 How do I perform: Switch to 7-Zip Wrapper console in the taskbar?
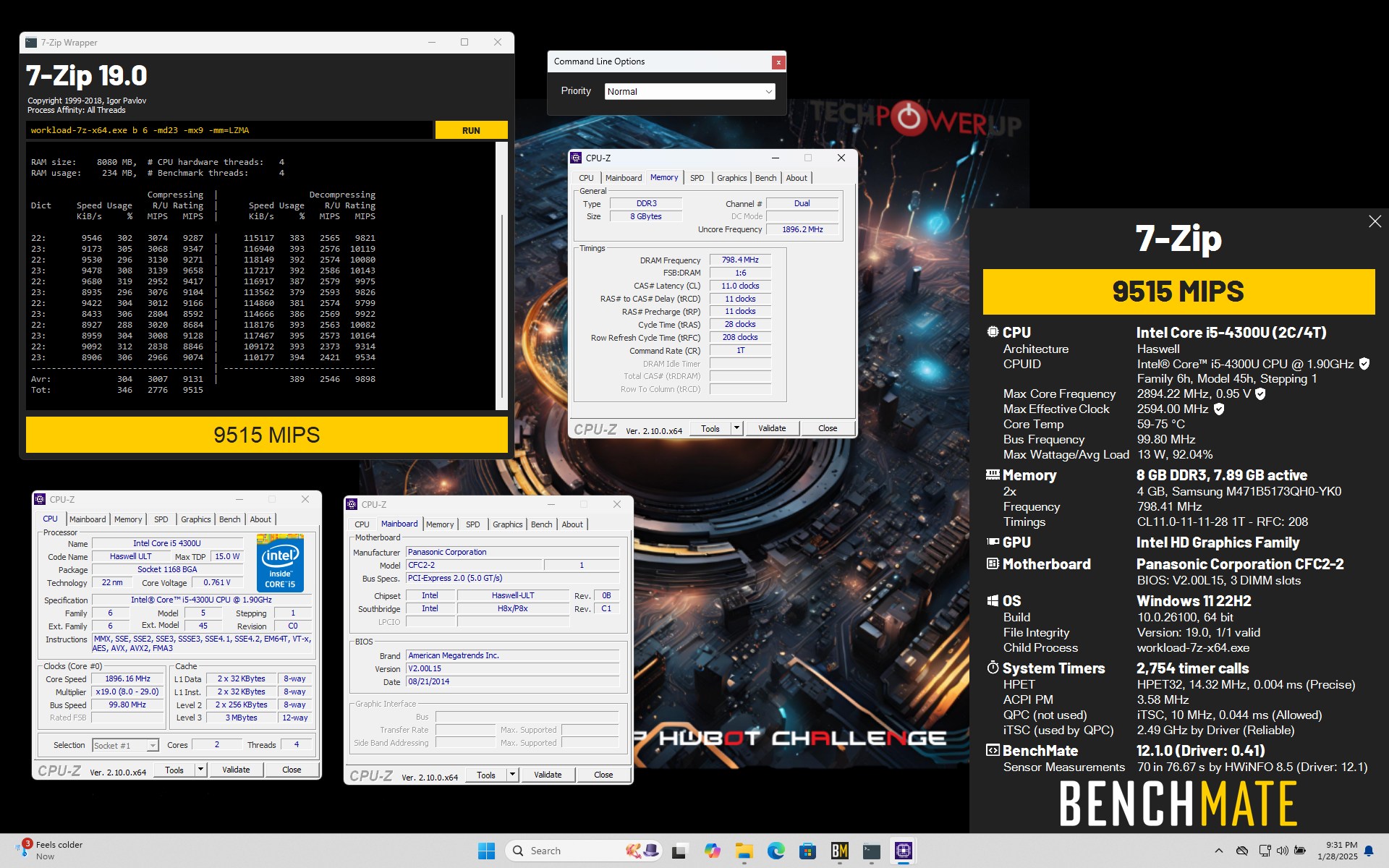click(871, 851)
